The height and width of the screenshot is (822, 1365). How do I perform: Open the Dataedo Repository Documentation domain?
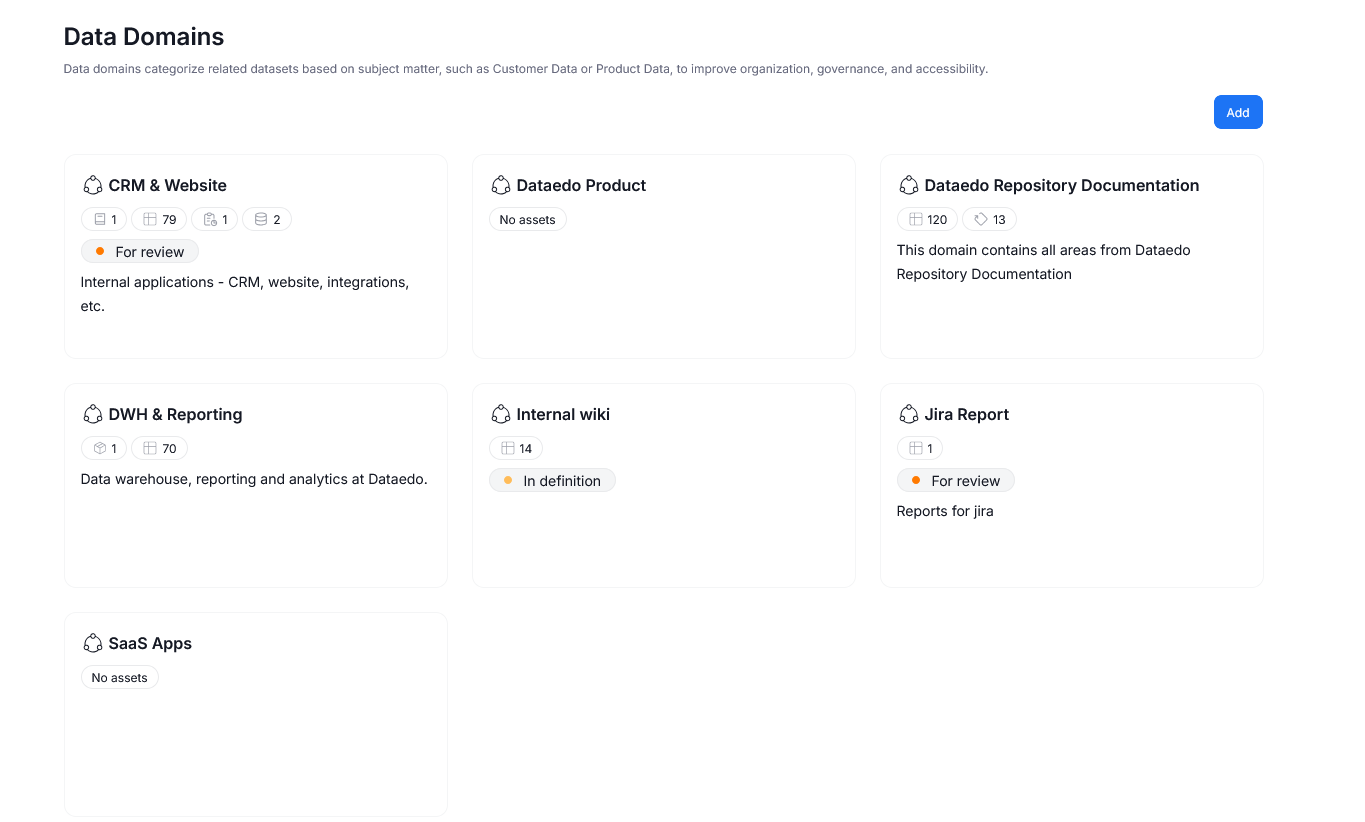pyautogui.click(x=1061, y=185)
